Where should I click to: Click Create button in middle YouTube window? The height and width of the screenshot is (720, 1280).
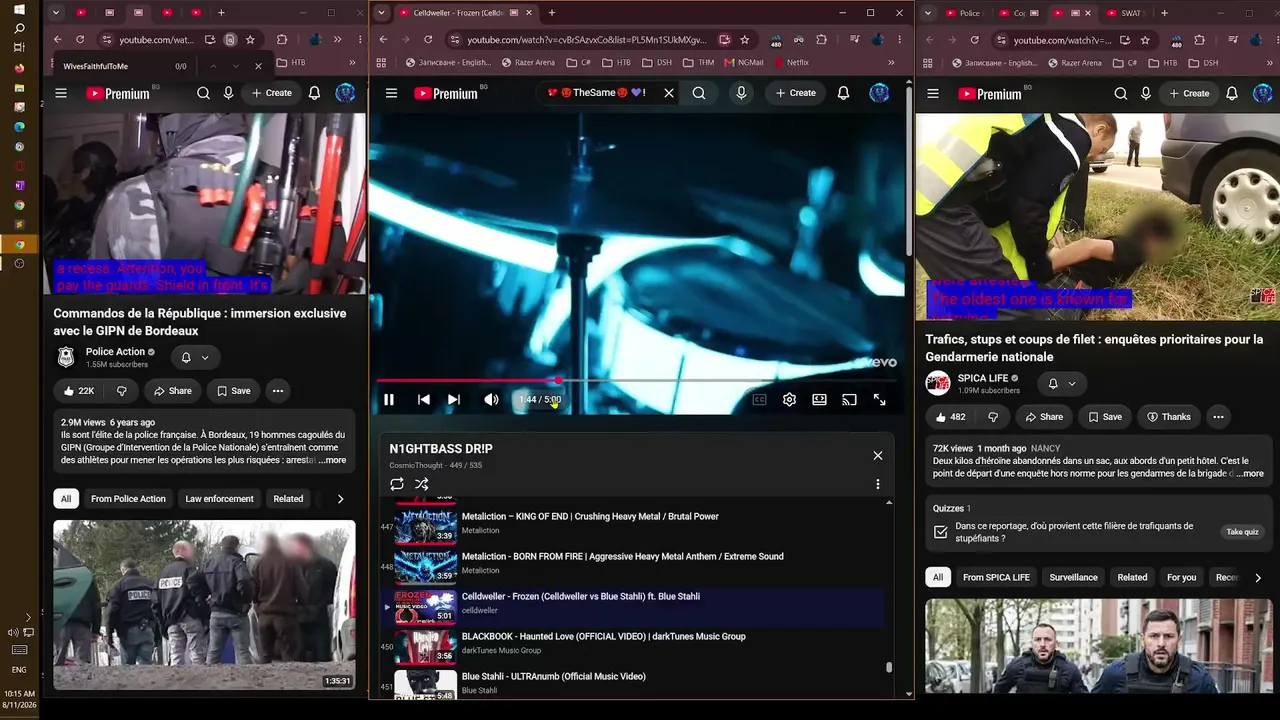pyautogui.click(x=796, y=93)
